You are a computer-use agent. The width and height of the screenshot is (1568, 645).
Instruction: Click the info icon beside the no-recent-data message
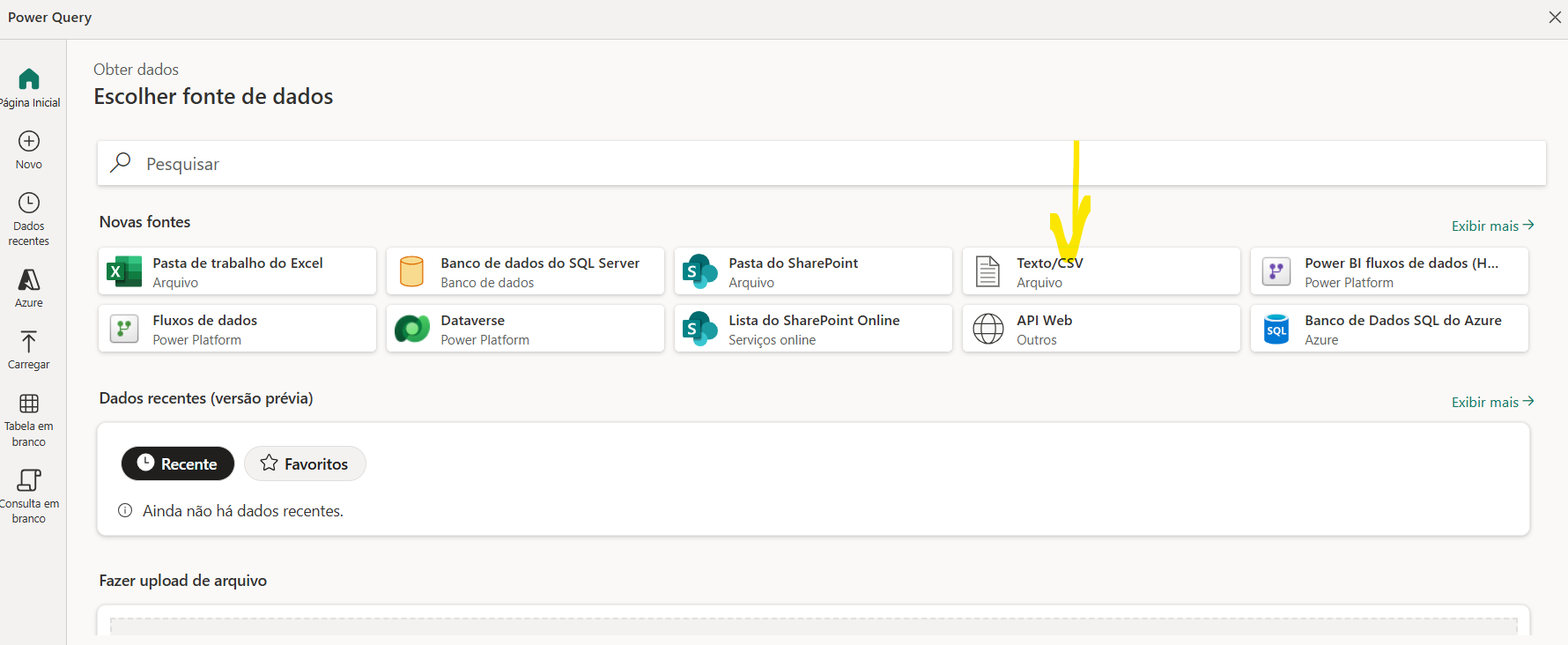click(x=125, y=510)
